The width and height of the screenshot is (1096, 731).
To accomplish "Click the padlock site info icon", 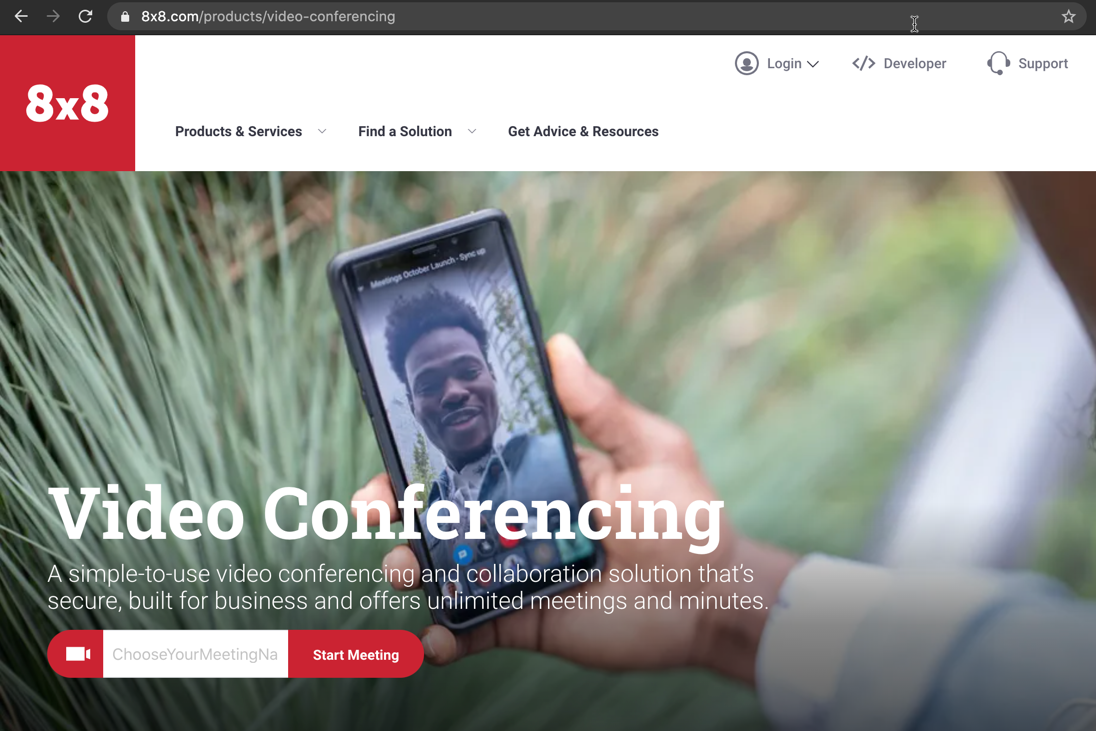I will click(x=125, y=17).
